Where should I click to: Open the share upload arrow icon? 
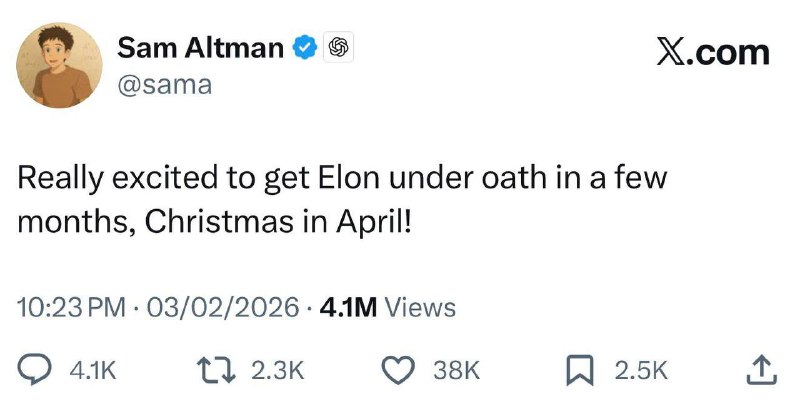point(762,370)
